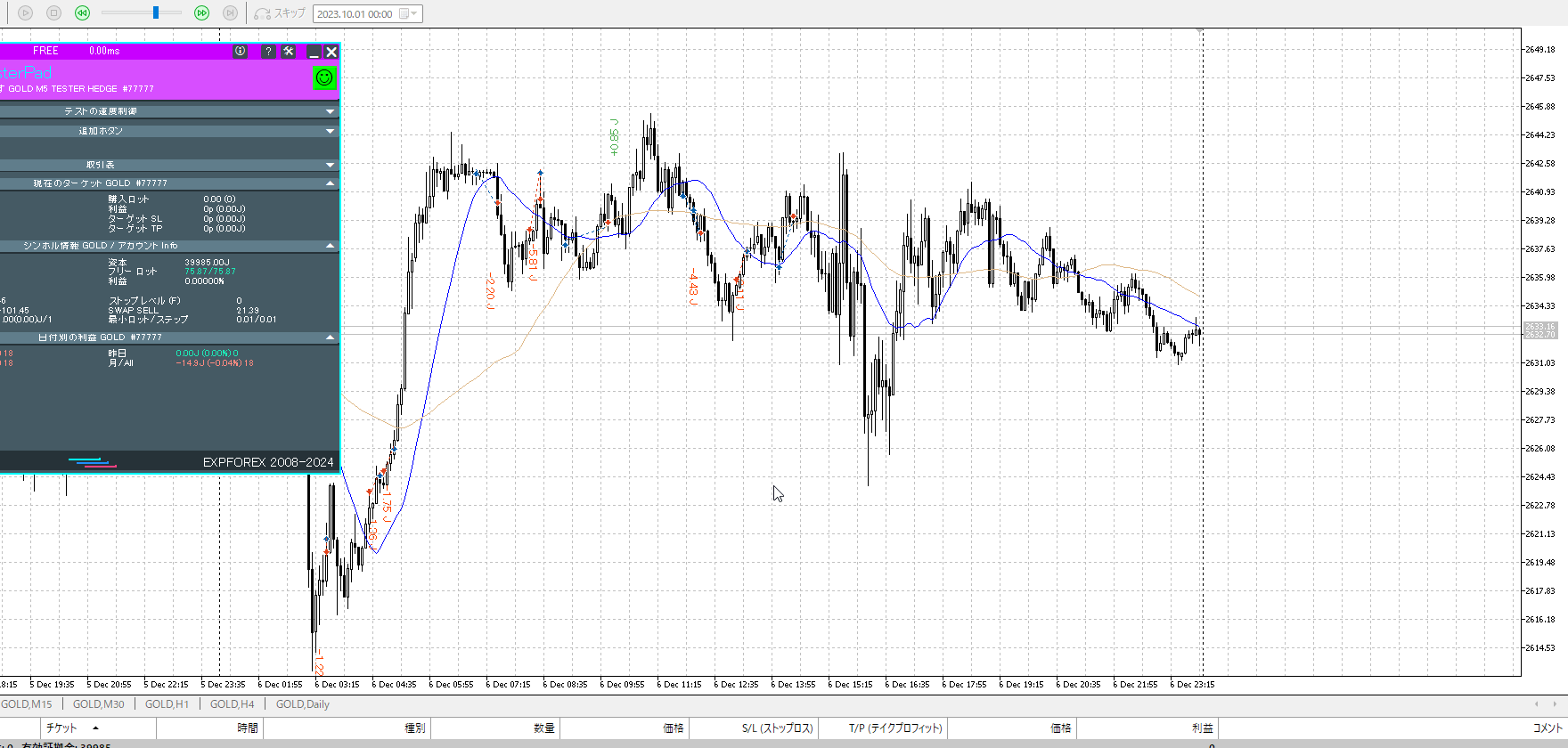The height and width of the screenshot is (748, 1568).
Task: Toggle the green smiley face button
Action: click(x=324, y=78)
